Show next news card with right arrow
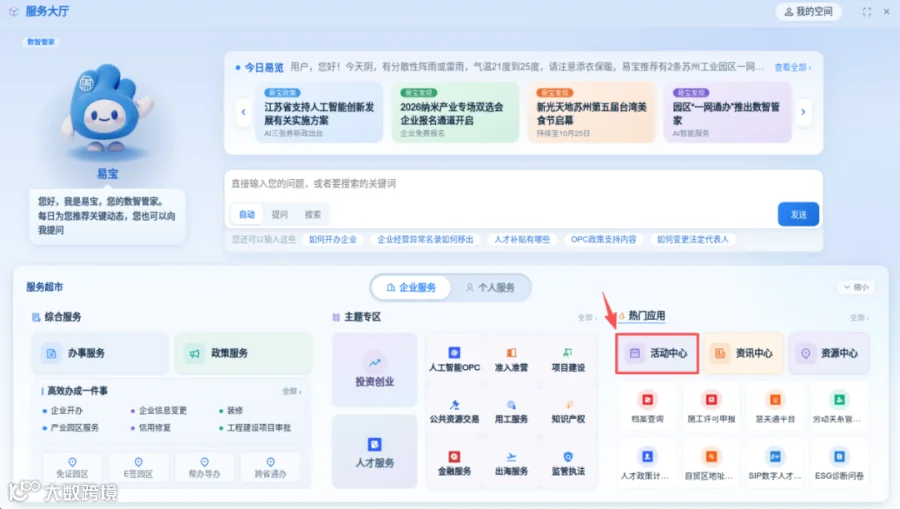Screen dimensions: 900x509 pos(803,112)
